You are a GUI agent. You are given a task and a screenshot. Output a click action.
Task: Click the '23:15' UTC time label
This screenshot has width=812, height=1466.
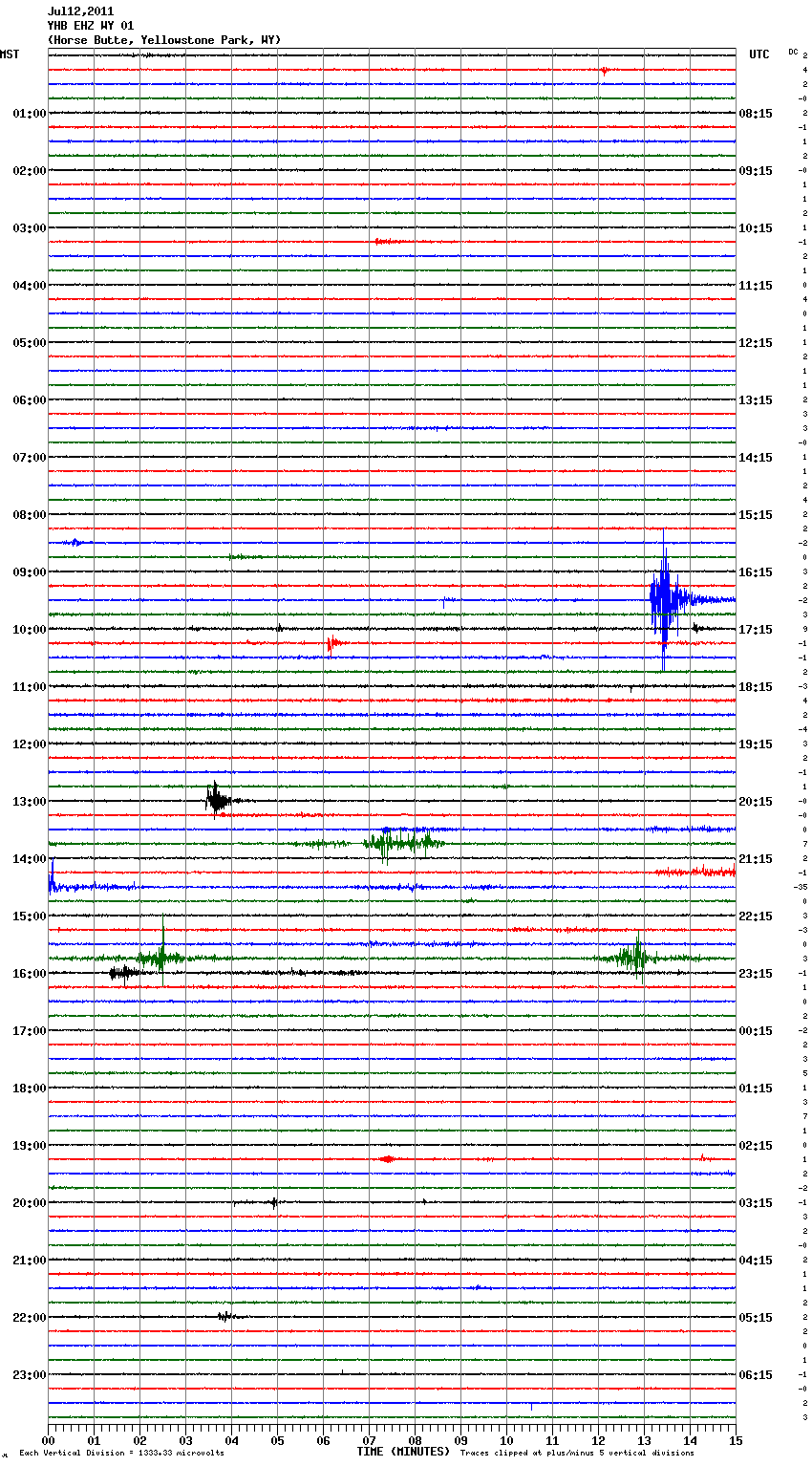(x=756, y=974)
